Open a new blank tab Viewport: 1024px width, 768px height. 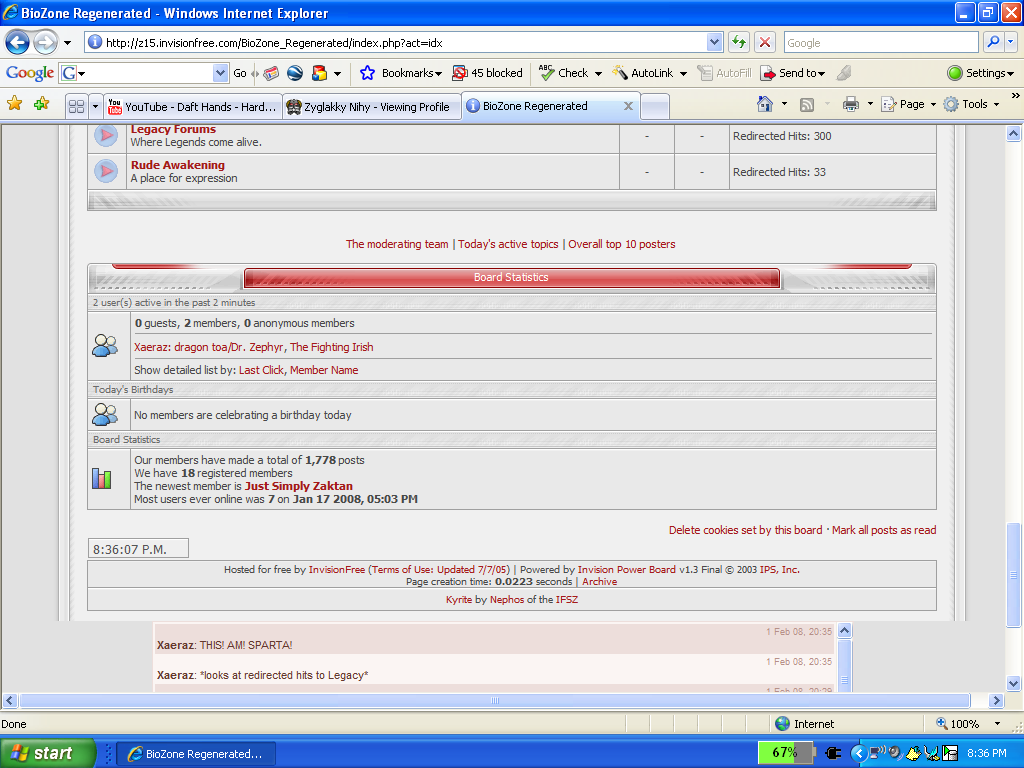[x=654, y=106]
